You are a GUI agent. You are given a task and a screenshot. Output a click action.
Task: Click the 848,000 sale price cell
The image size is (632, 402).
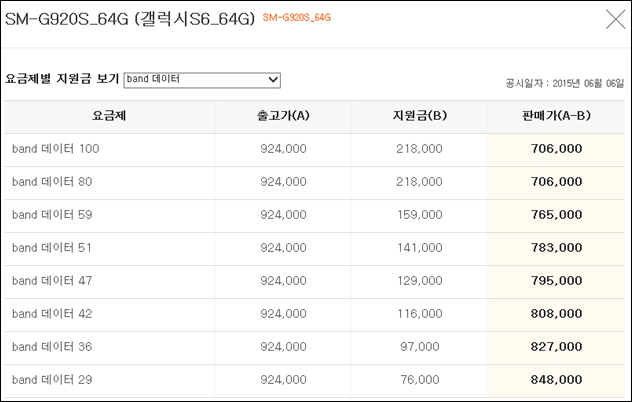coord(556,380)
